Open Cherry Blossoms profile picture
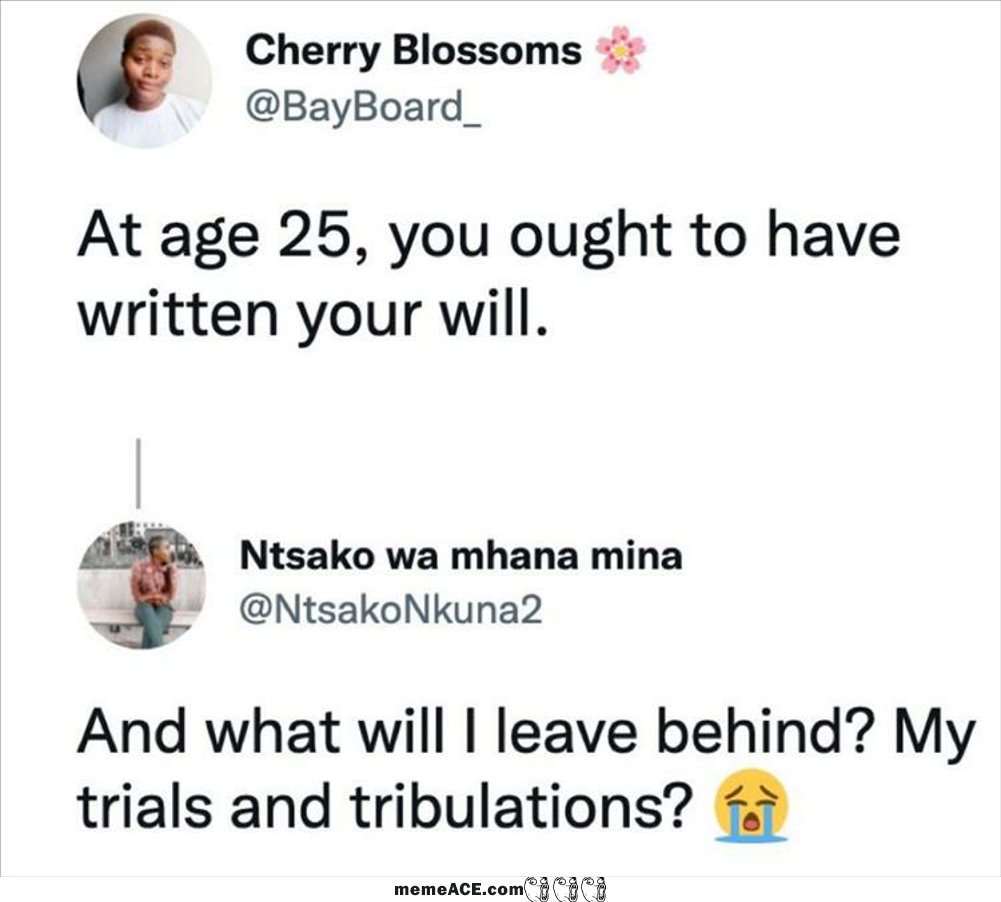 [x=144, y=81]
